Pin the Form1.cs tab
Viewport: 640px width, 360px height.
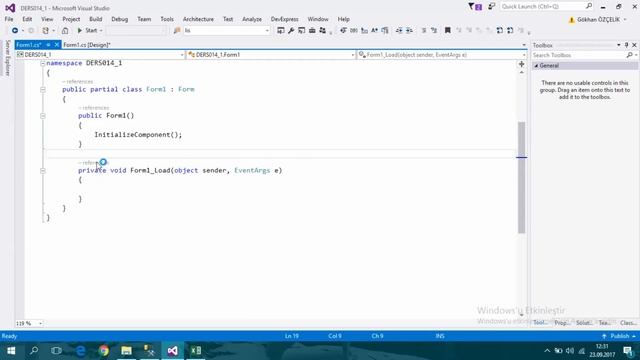[48, 45]
